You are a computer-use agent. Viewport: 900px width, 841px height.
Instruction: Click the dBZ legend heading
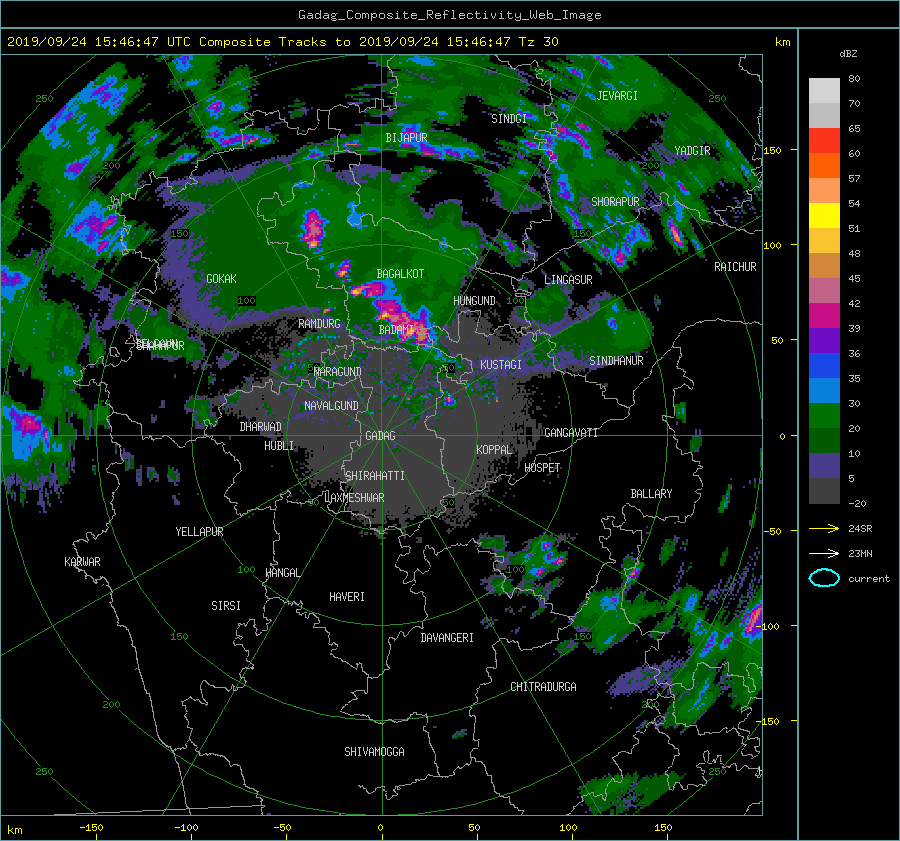click(x=848, y=54)
